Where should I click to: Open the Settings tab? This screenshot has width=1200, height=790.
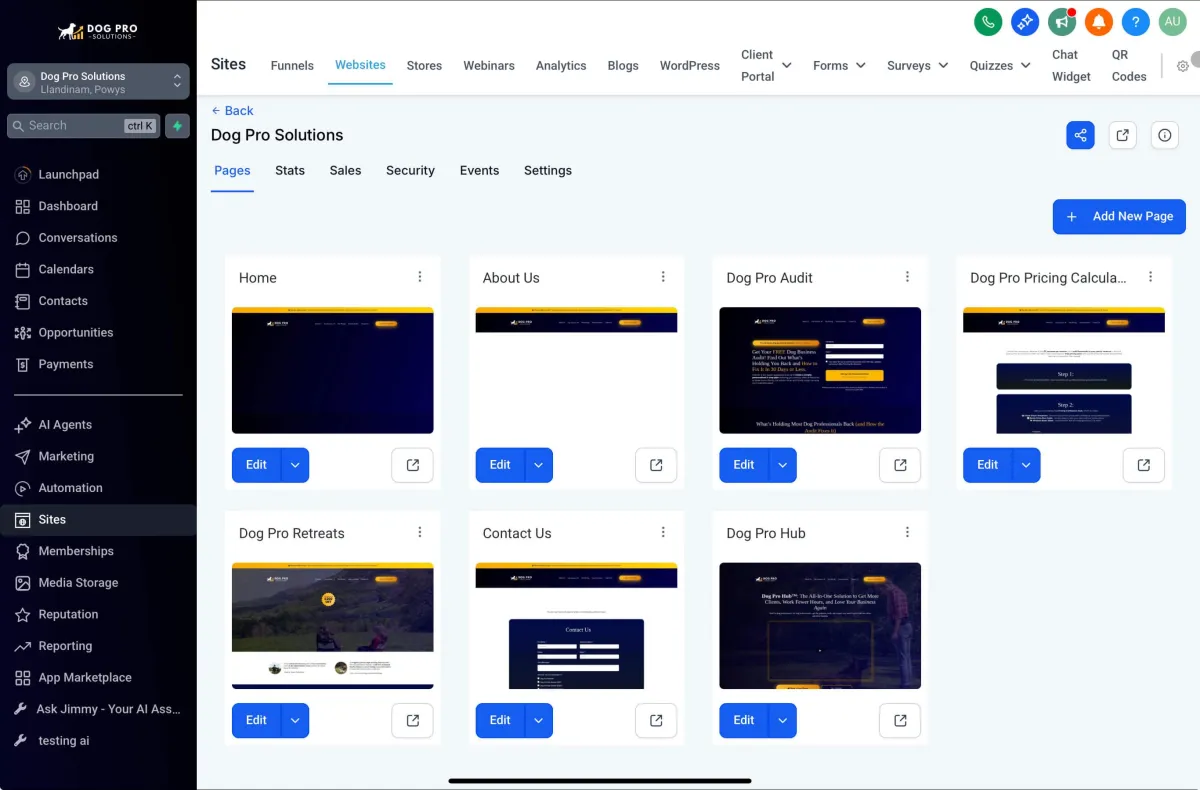[x=548, y=170]
